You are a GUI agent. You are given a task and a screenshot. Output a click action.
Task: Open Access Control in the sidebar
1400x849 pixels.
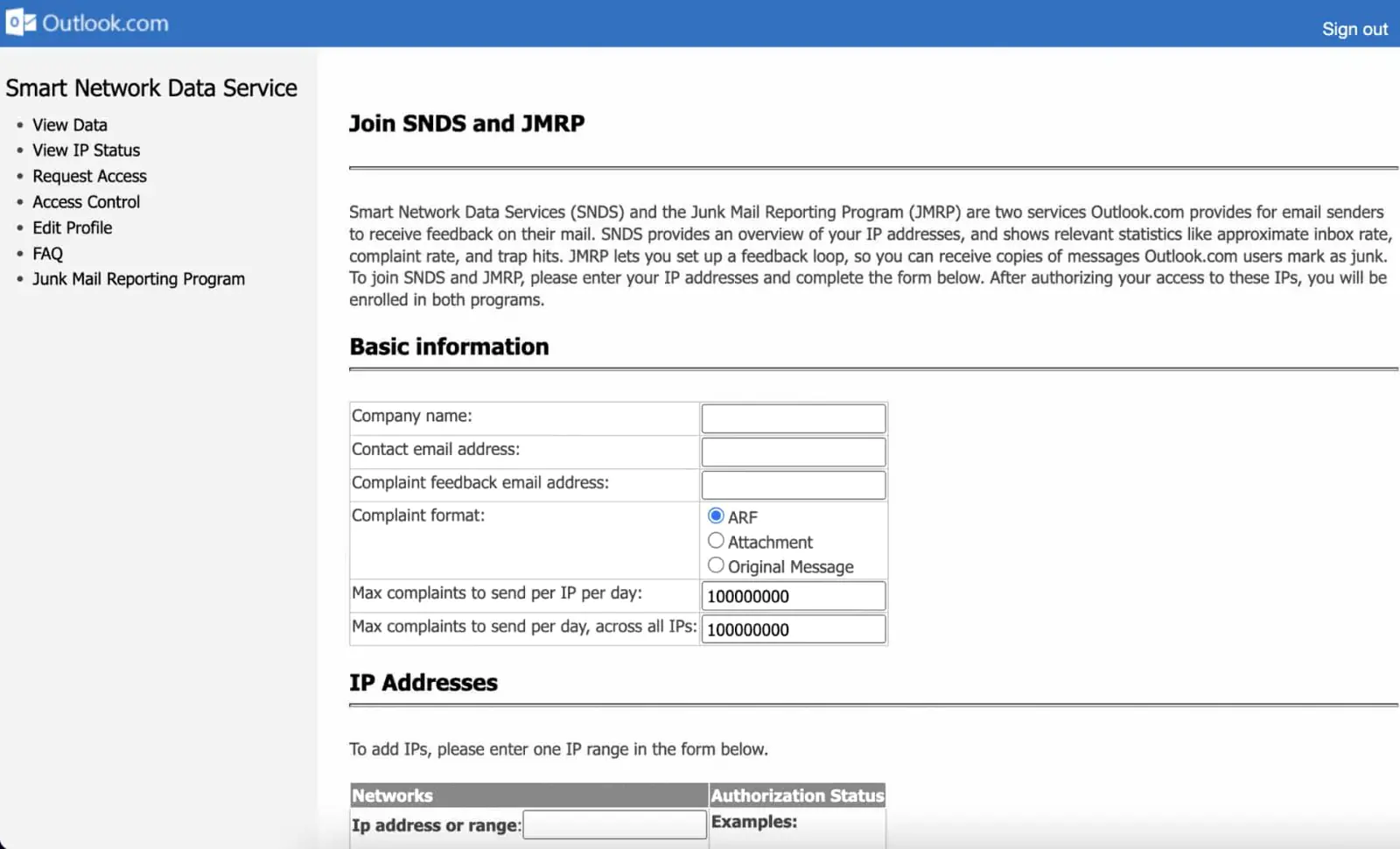click(x=86, y=202)
